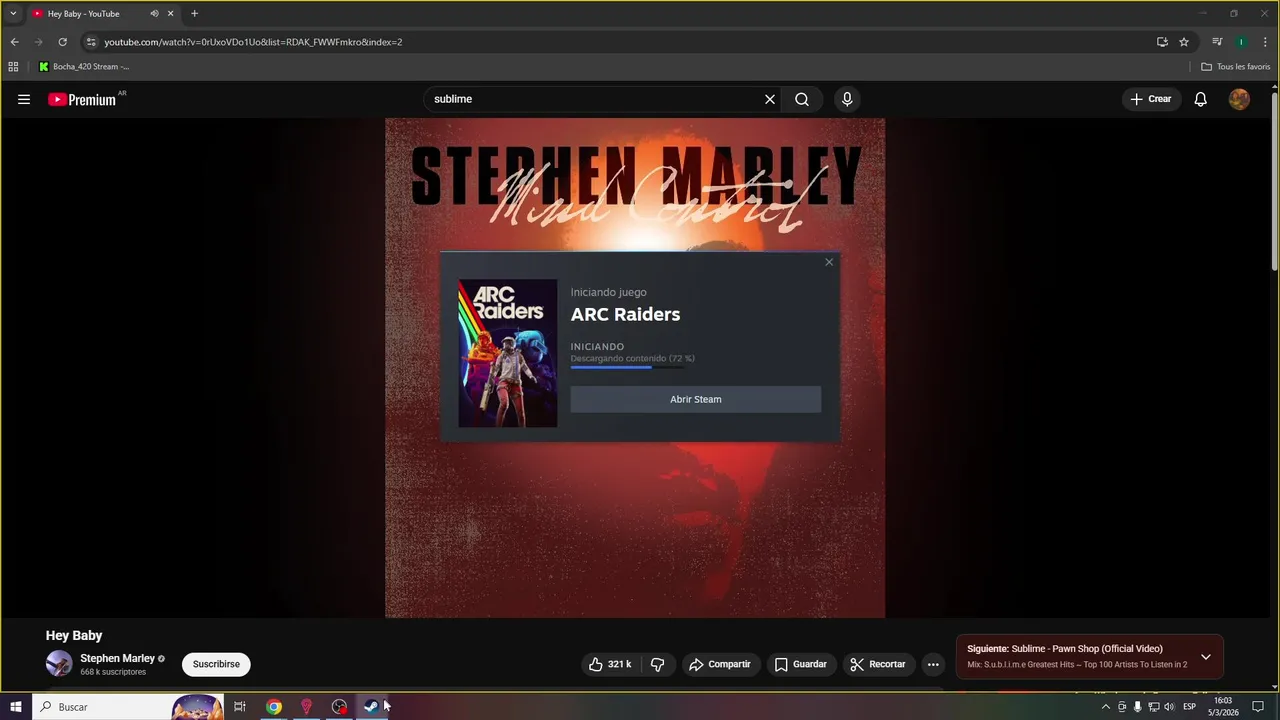The image size is (1280, 720).
Task: Go to YouTube Premium home logo
Action: coord(82,99)
